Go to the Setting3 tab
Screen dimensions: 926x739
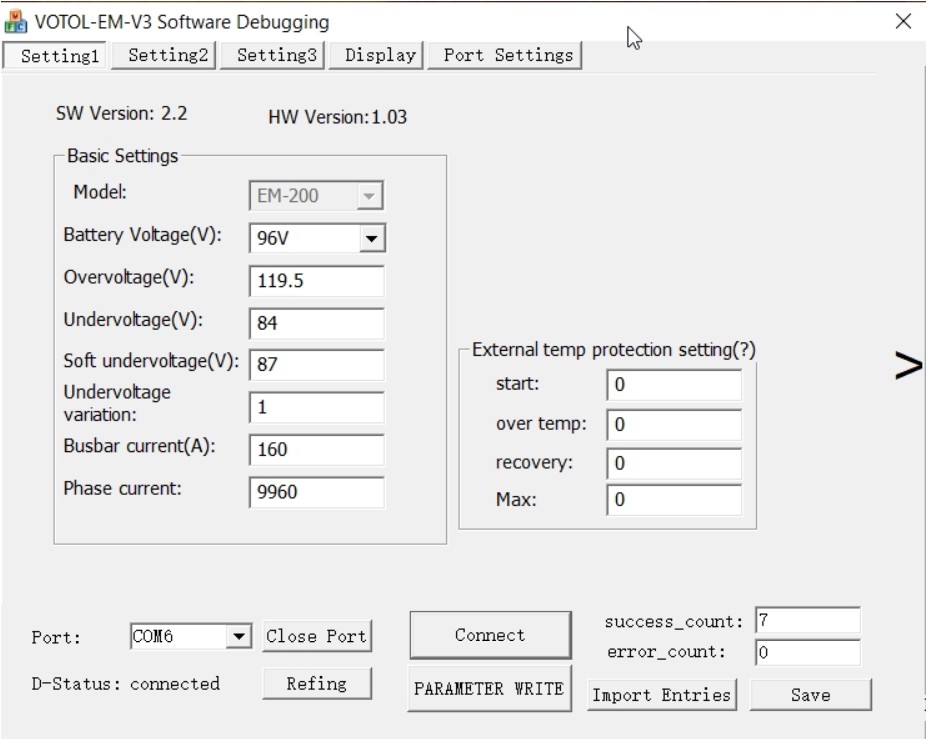point(272,56)
